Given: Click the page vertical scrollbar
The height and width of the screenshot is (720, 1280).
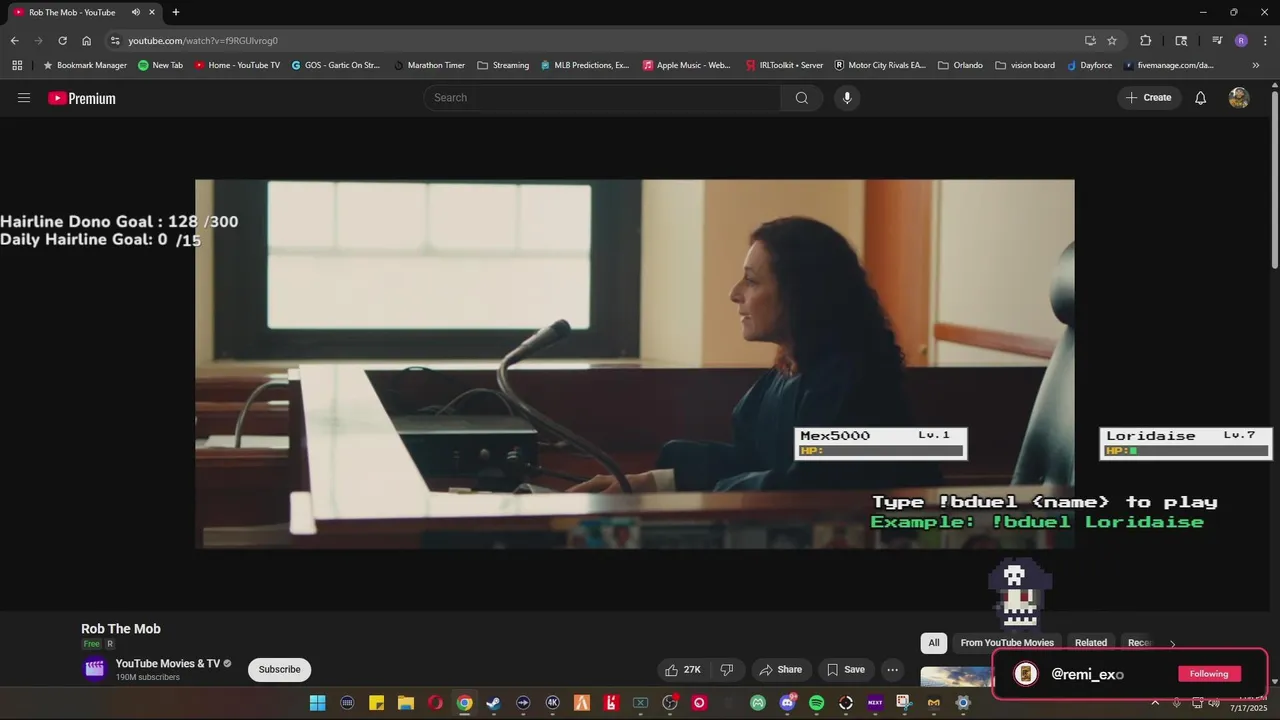Looking at the screenshot, I should point(1274,180).
